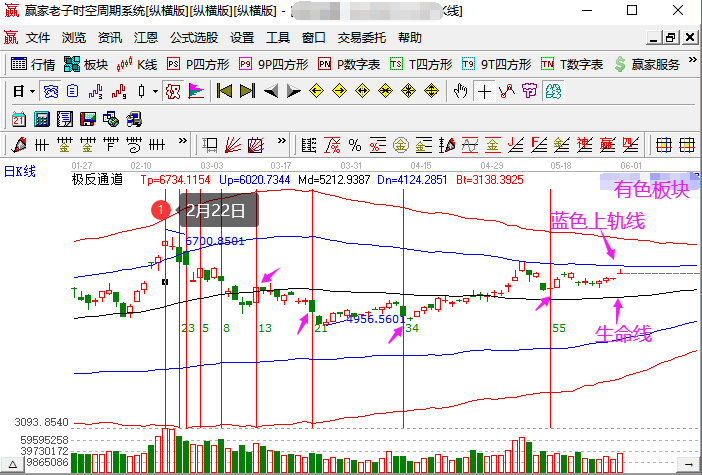This screenshot has height=475, width=702.
Task: Click the yellow diamond right-arrow icon
Action: [x=339, y=91]
